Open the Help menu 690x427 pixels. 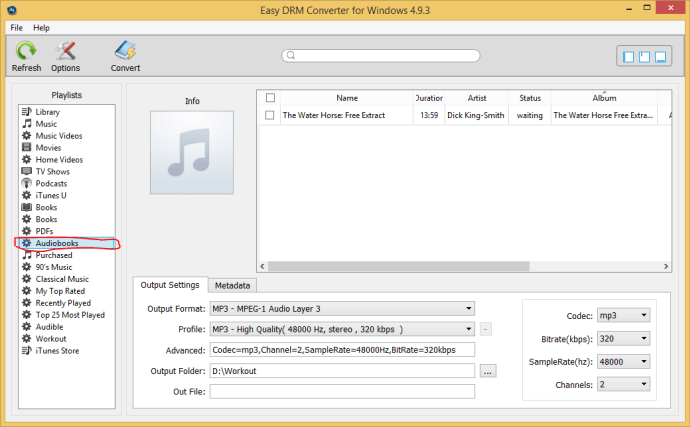pos(41,28)
